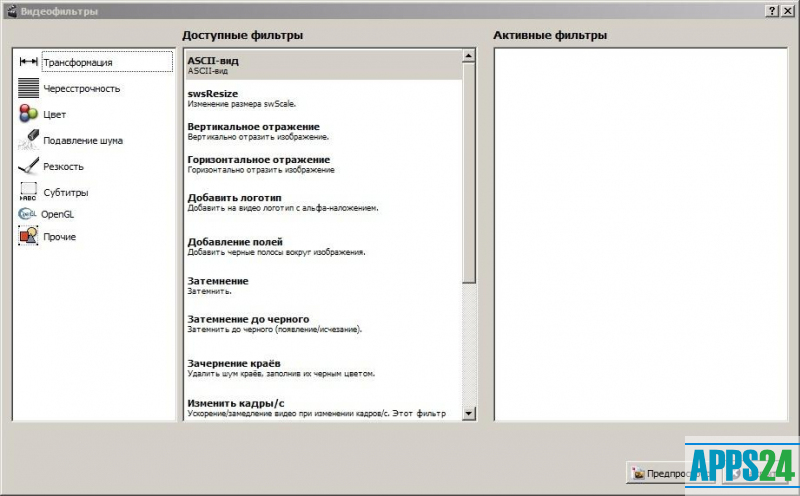Choose the Подавление шума noise icon

[28, 140]
